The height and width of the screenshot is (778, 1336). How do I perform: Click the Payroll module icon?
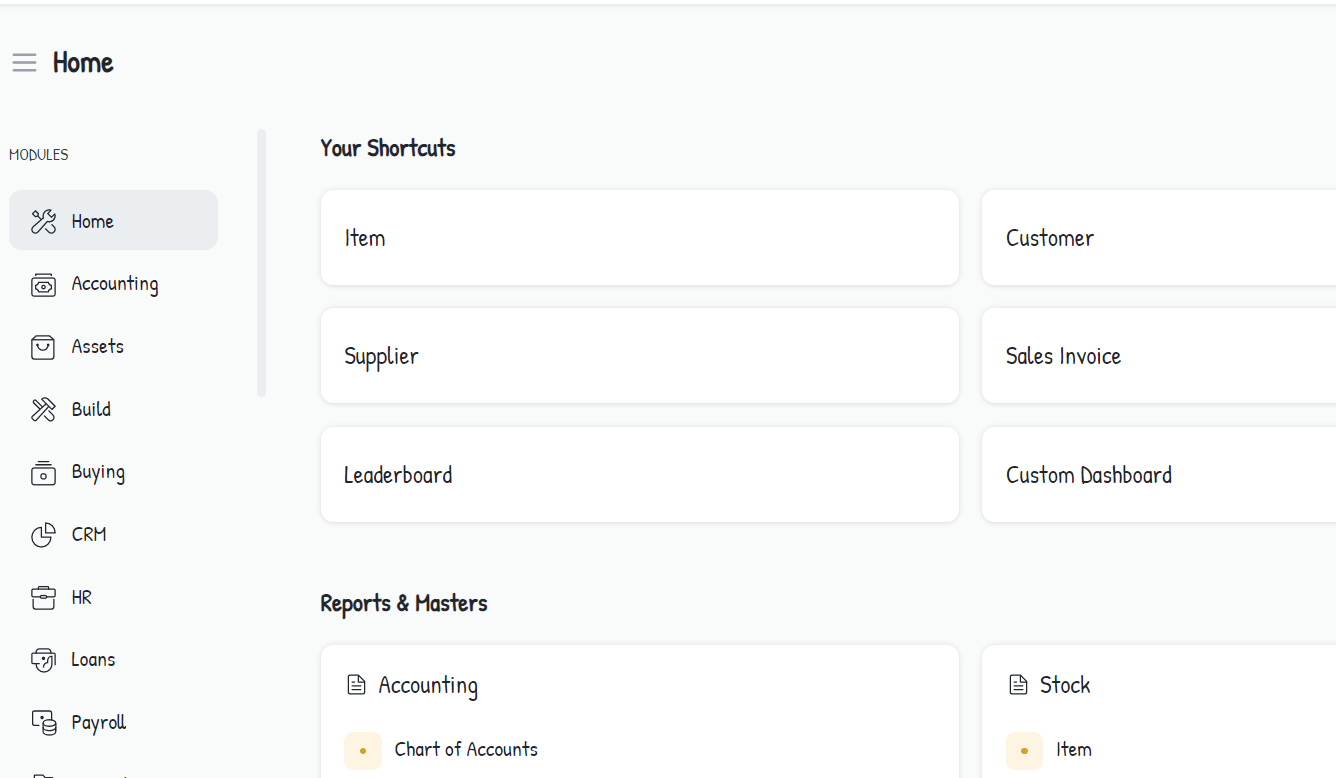[x=43, y=722]
